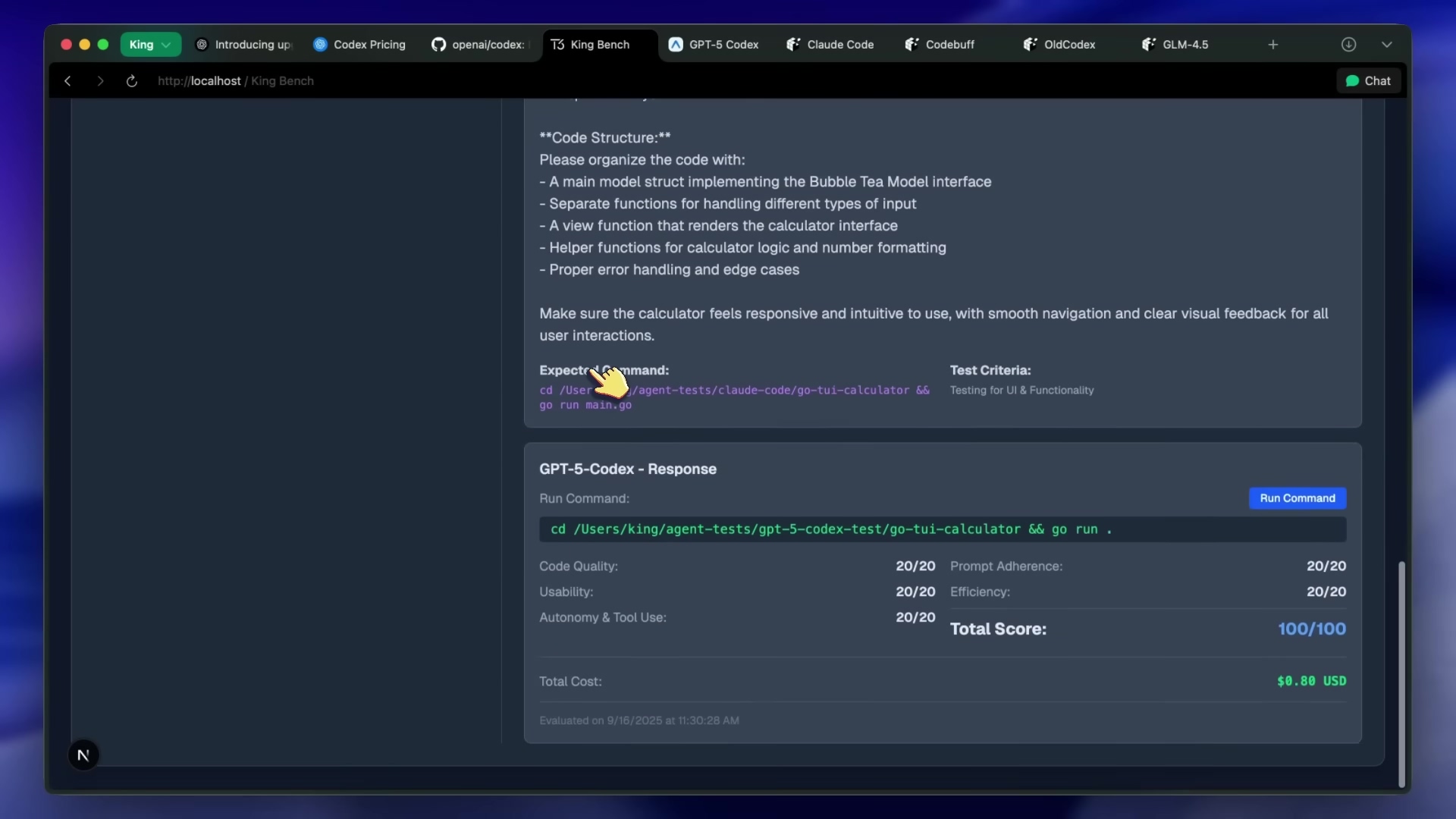Image resolution: width=1456 pixels, height=819 pixels.
Task: Go back with the browser back arrow
Action: (x=67, y=81)
